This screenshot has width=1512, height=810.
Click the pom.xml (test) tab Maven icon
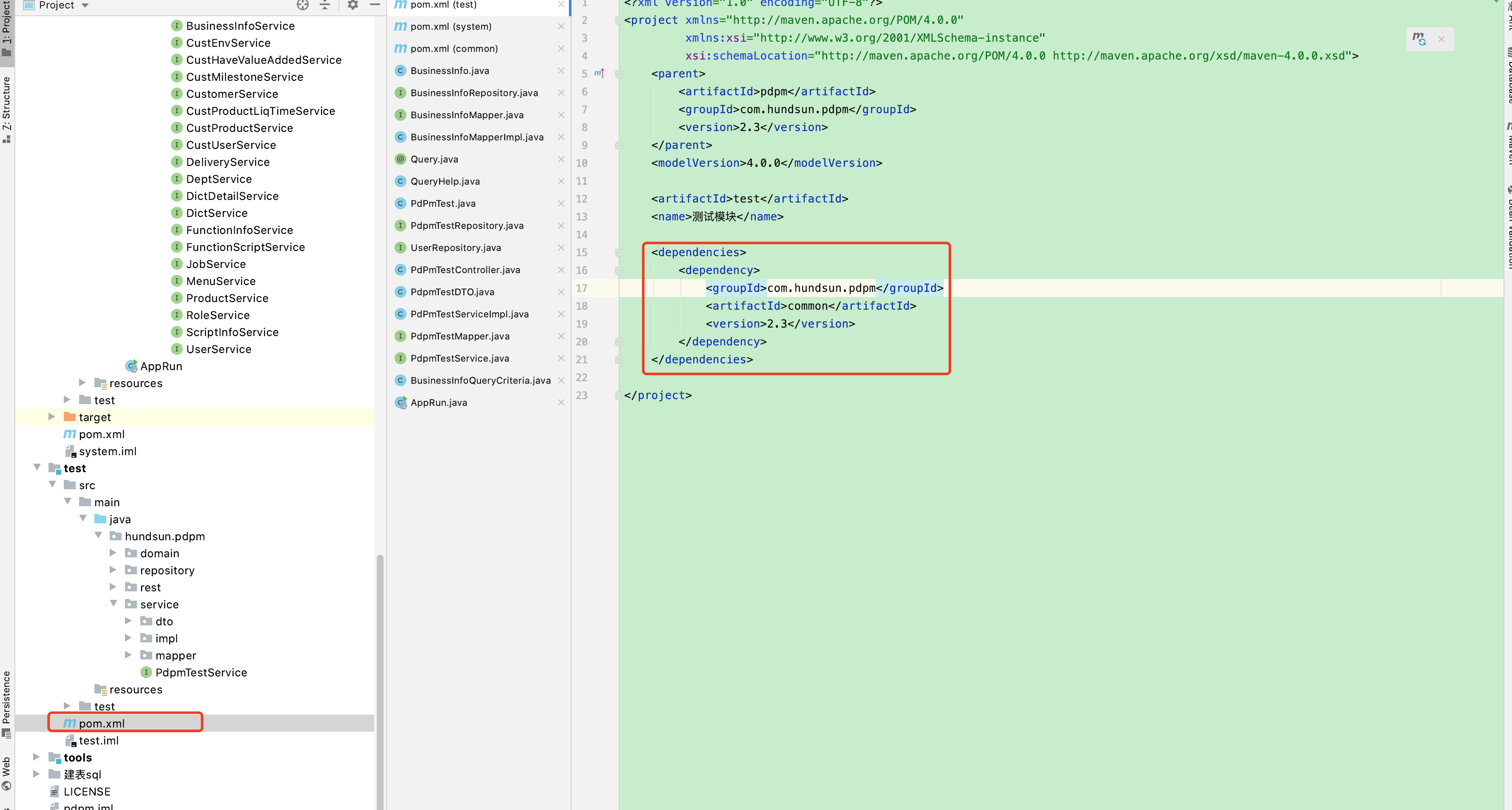point(400,5)
